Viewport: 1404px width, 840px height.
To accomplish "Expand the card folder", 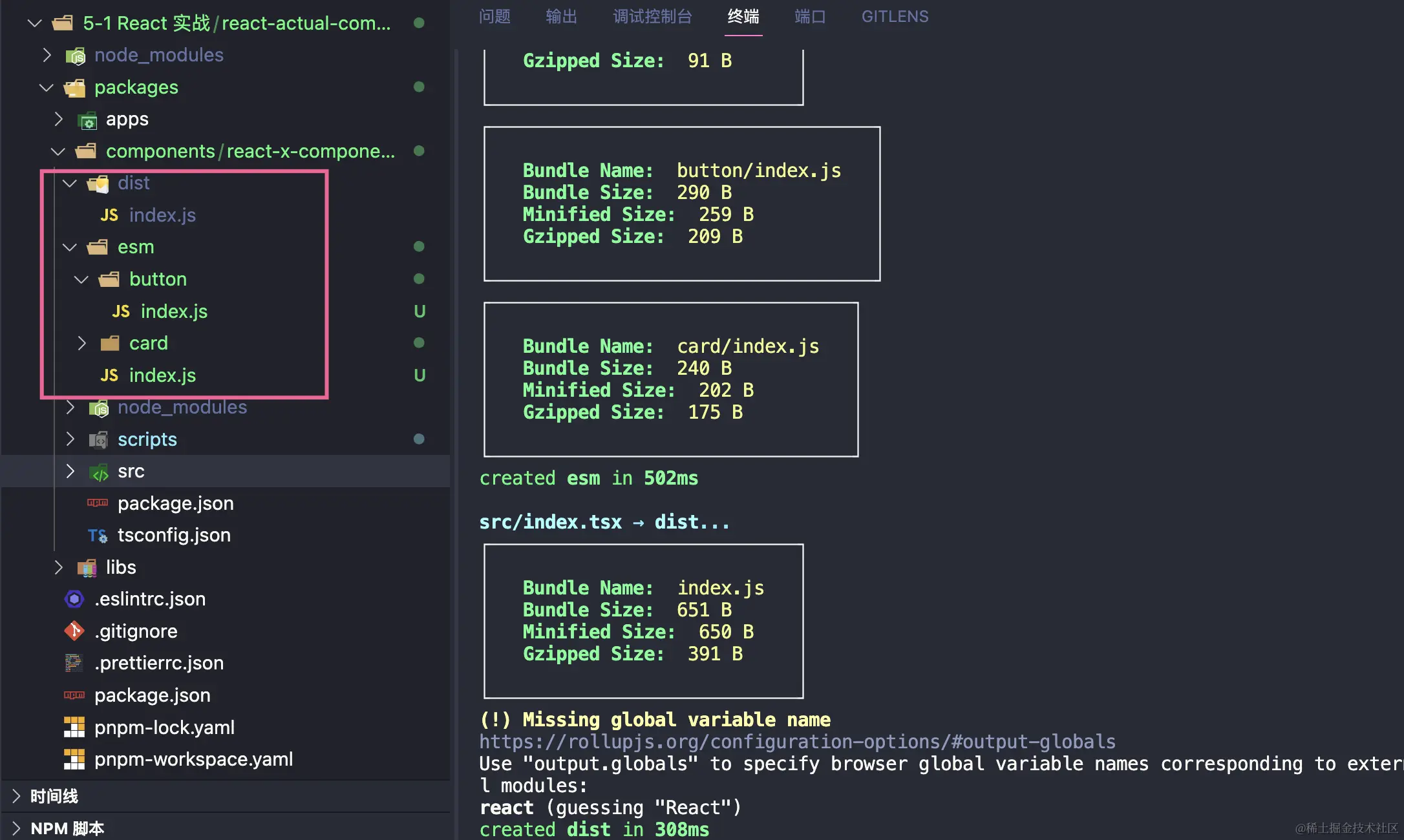I will point(81,343).
